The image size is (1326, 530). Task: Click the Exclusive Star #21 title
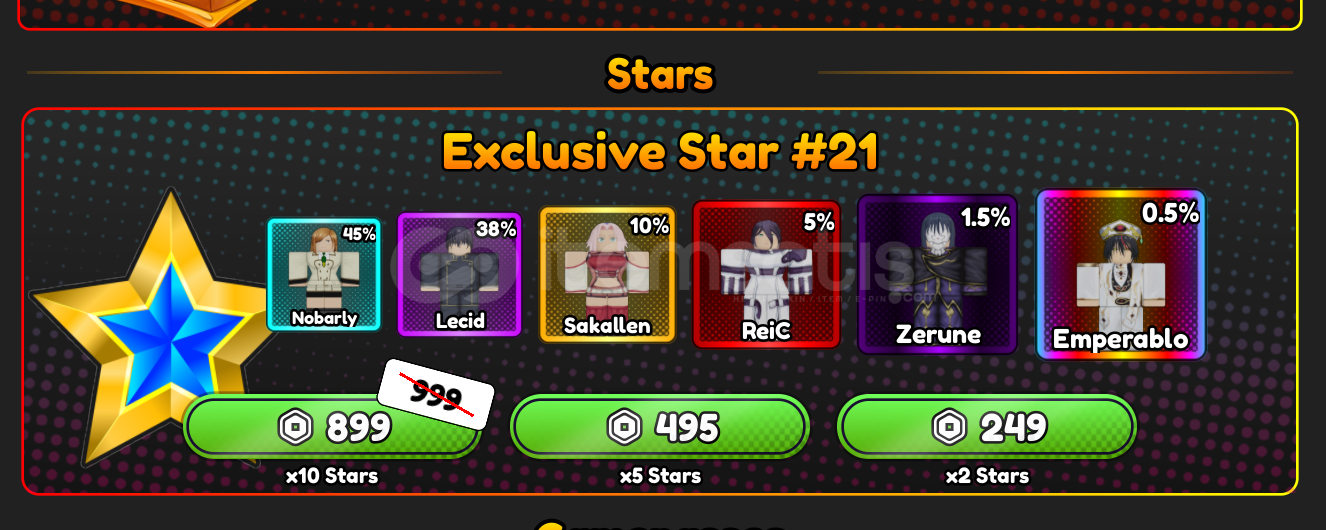click(x=660, y=152)
